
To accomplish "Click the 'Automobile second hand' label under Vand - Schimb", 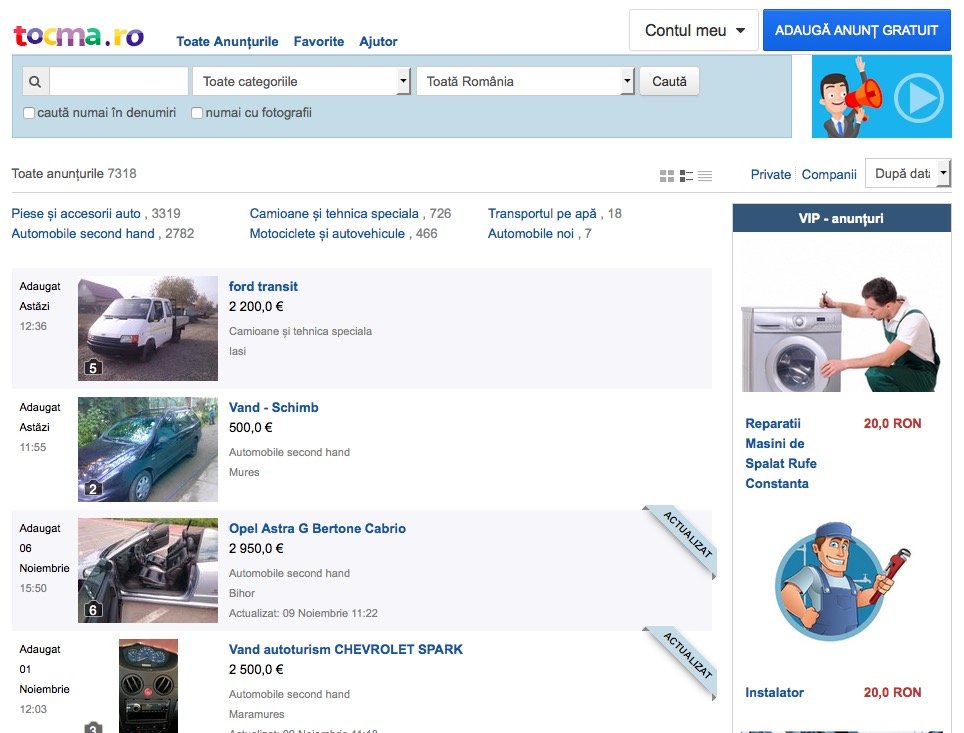I will (290, 453).
